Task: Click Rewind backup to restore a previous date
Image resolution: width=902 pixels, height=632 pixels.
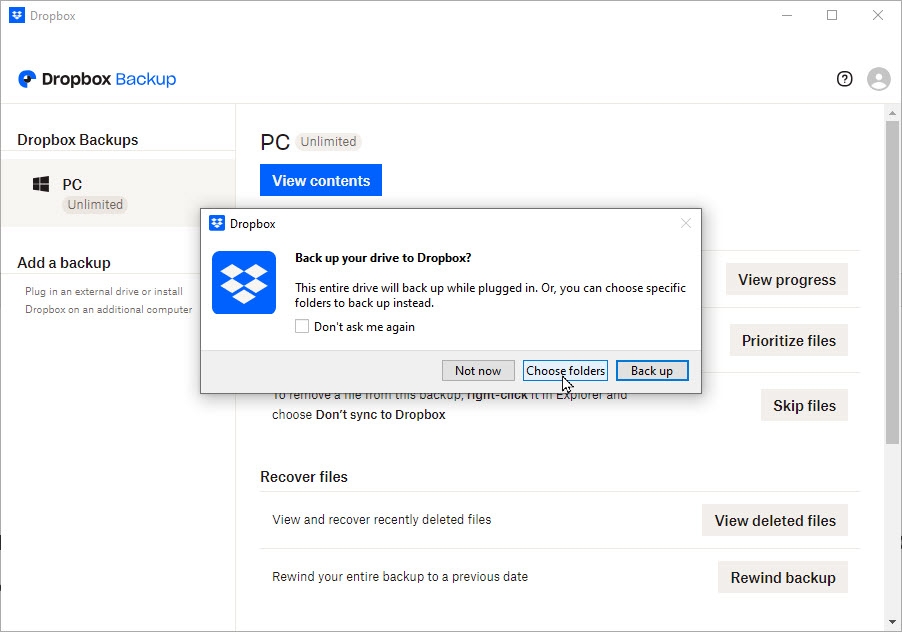Action: (782, 577)
